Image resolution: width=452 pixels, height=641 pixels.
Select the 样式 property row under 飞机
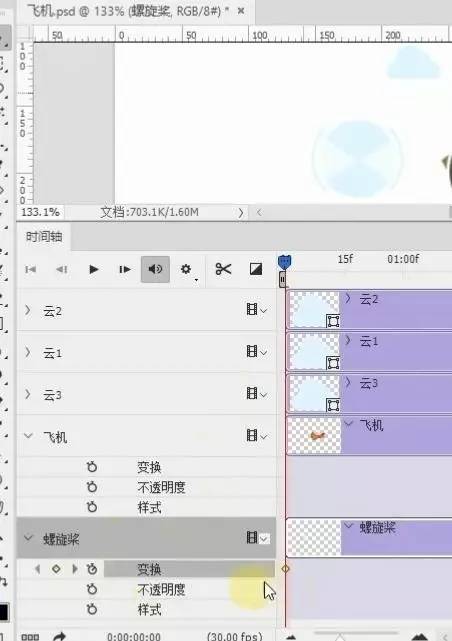(146, 507)
